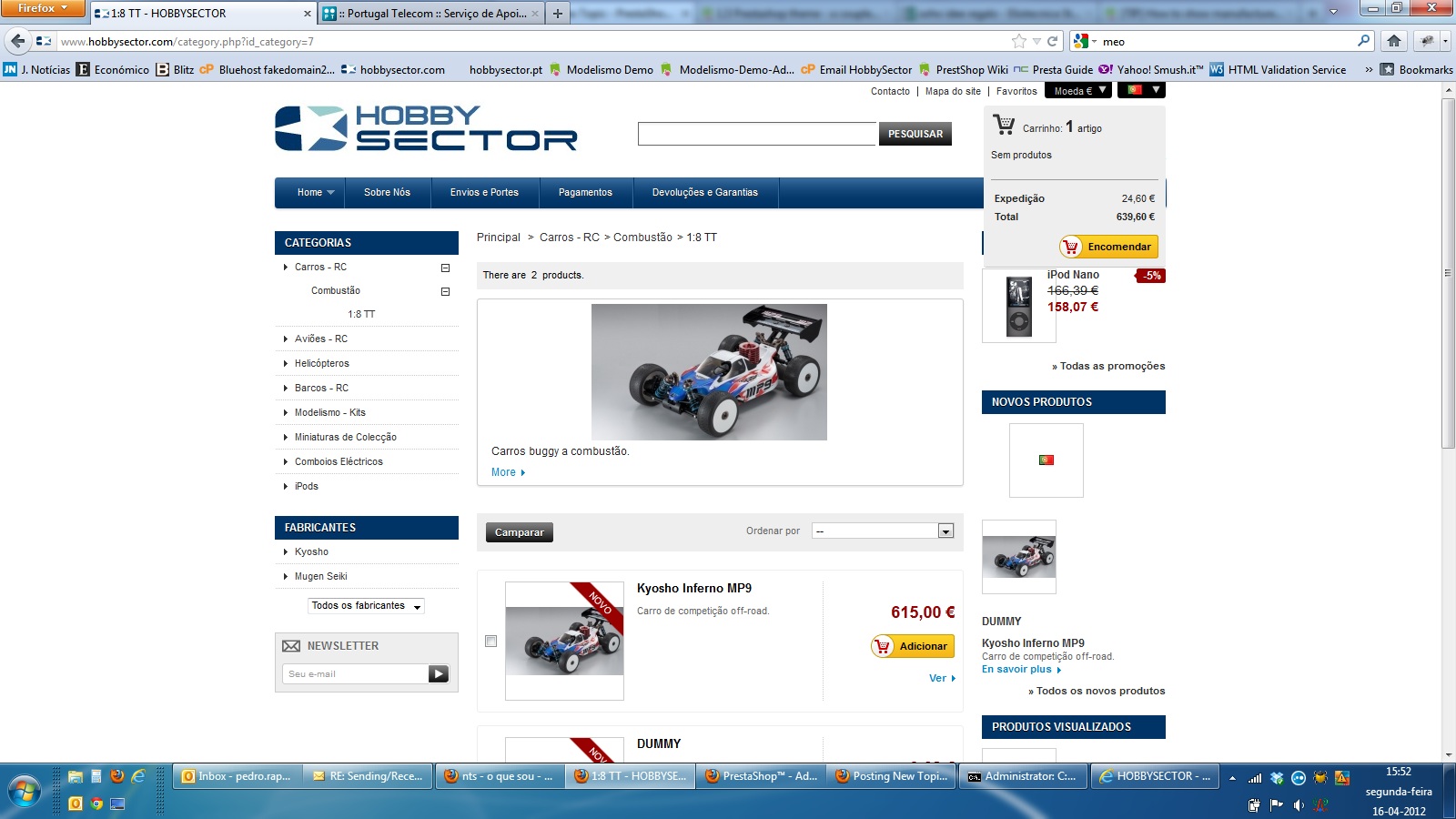The image size is (1456, 819).
Task: Click taskbar volume speaker icon
Action: pos(1299,804)
